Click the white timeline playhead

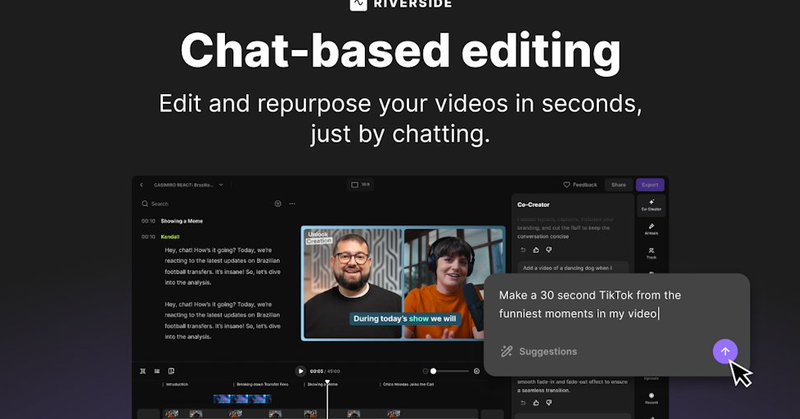click(x=327, y=398)
